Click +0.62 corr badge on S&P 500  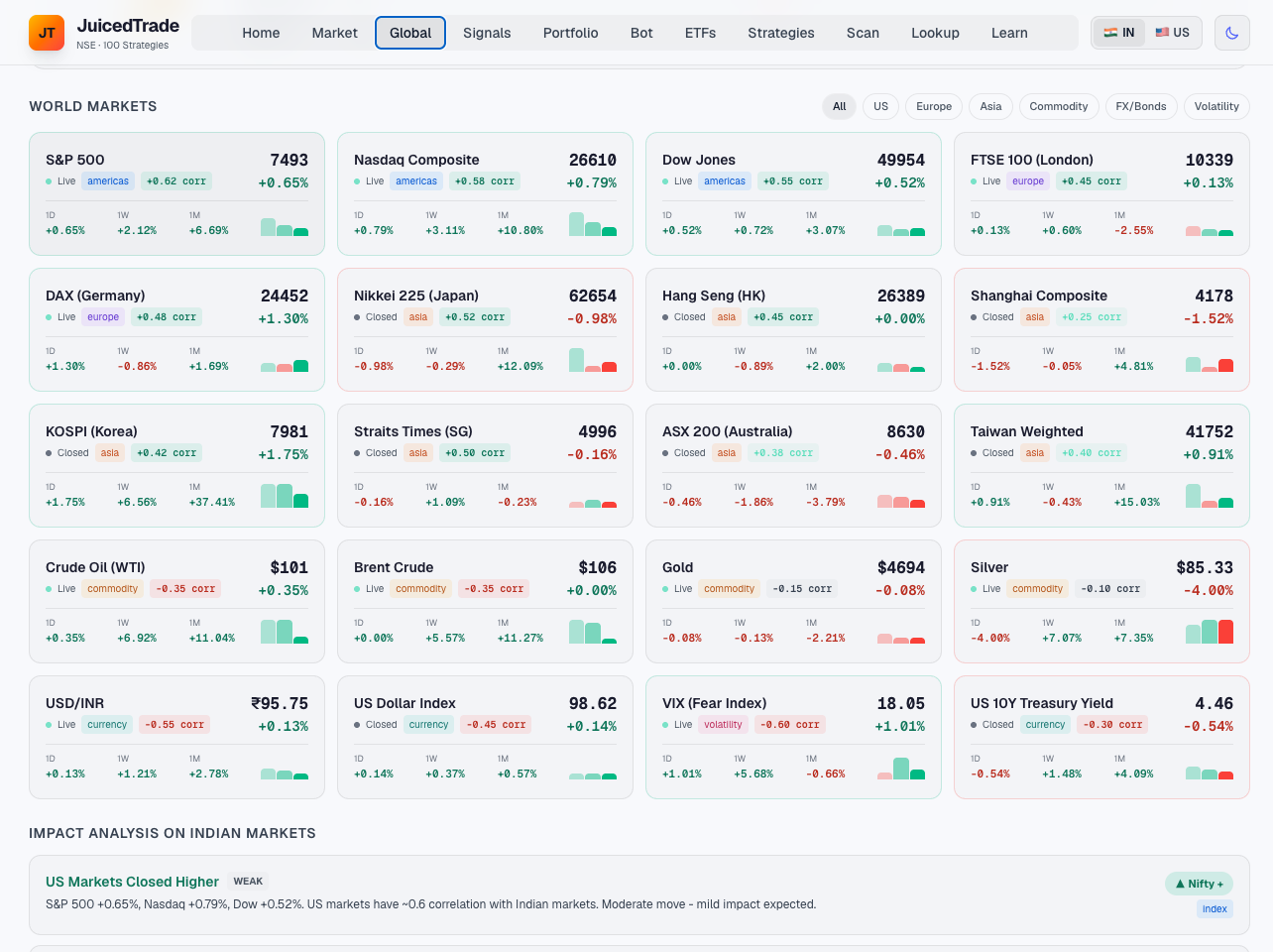click(x=176, y=181)
